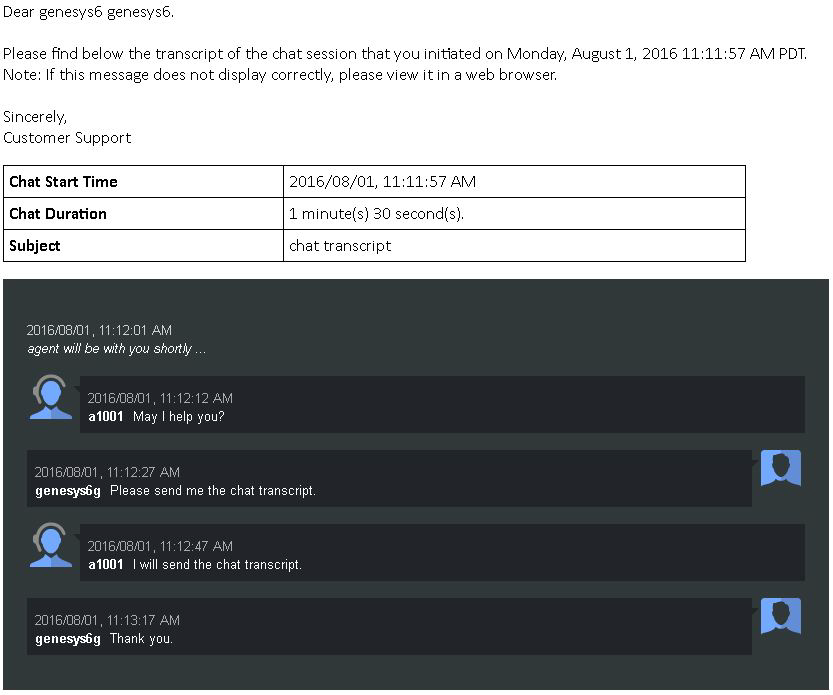Image resolution: width=833 pixels, height=695 pixels.
Task: Click the customer avatar beside "Thank you."
Action: [x=780, y=616]
